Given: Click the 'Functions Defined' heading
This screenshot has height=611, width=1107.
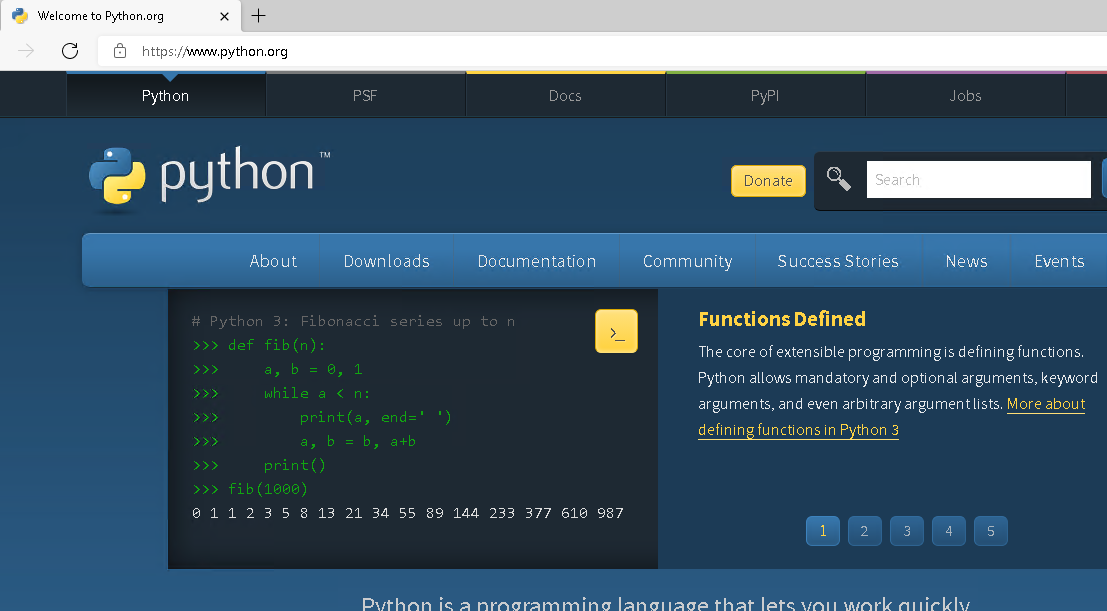Looking at the screenshot, I should 782,319.
